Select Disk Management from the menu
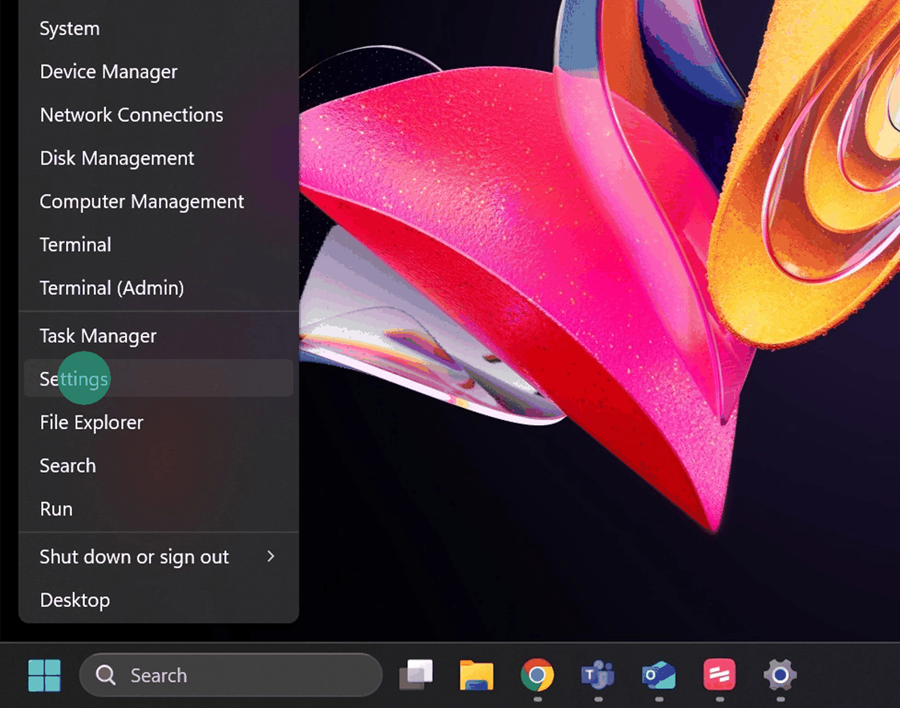Screen dimensions: 900x708 [117, 158]
